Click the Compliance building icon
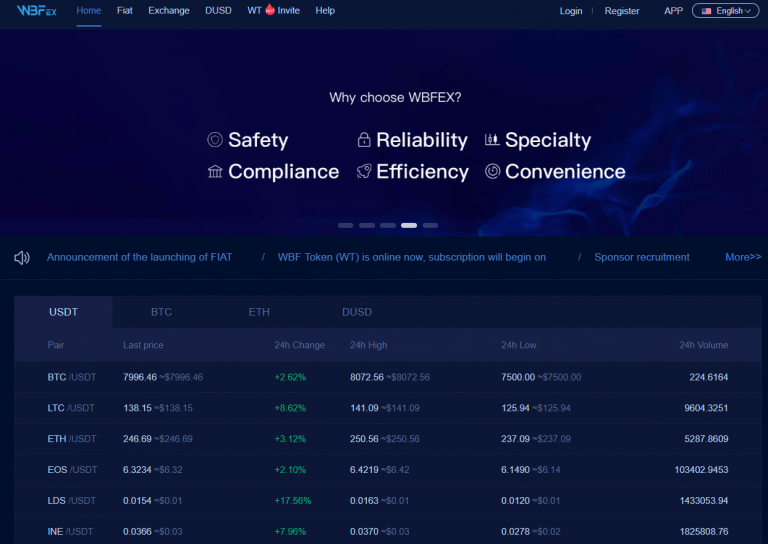The height and width of the screenshot is (544, 768). [214, 172]
